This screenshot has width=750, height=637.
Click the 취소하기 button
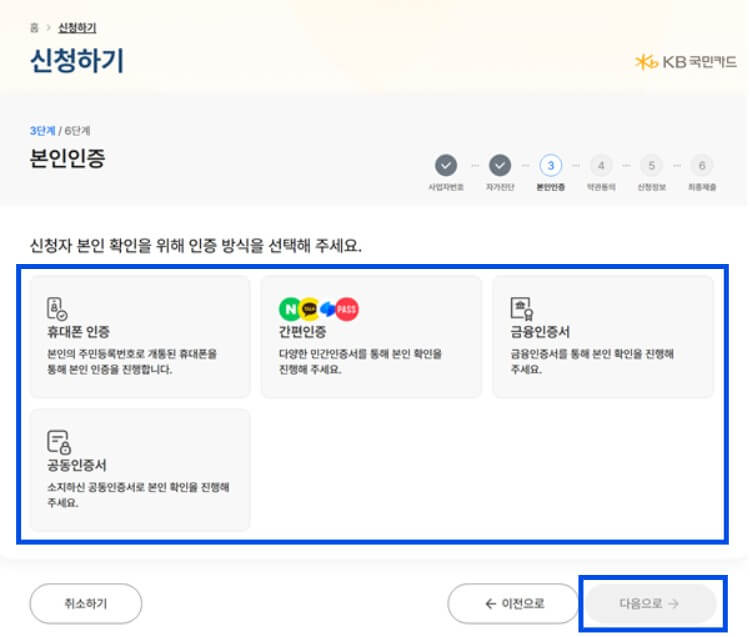tap(86, 604)
